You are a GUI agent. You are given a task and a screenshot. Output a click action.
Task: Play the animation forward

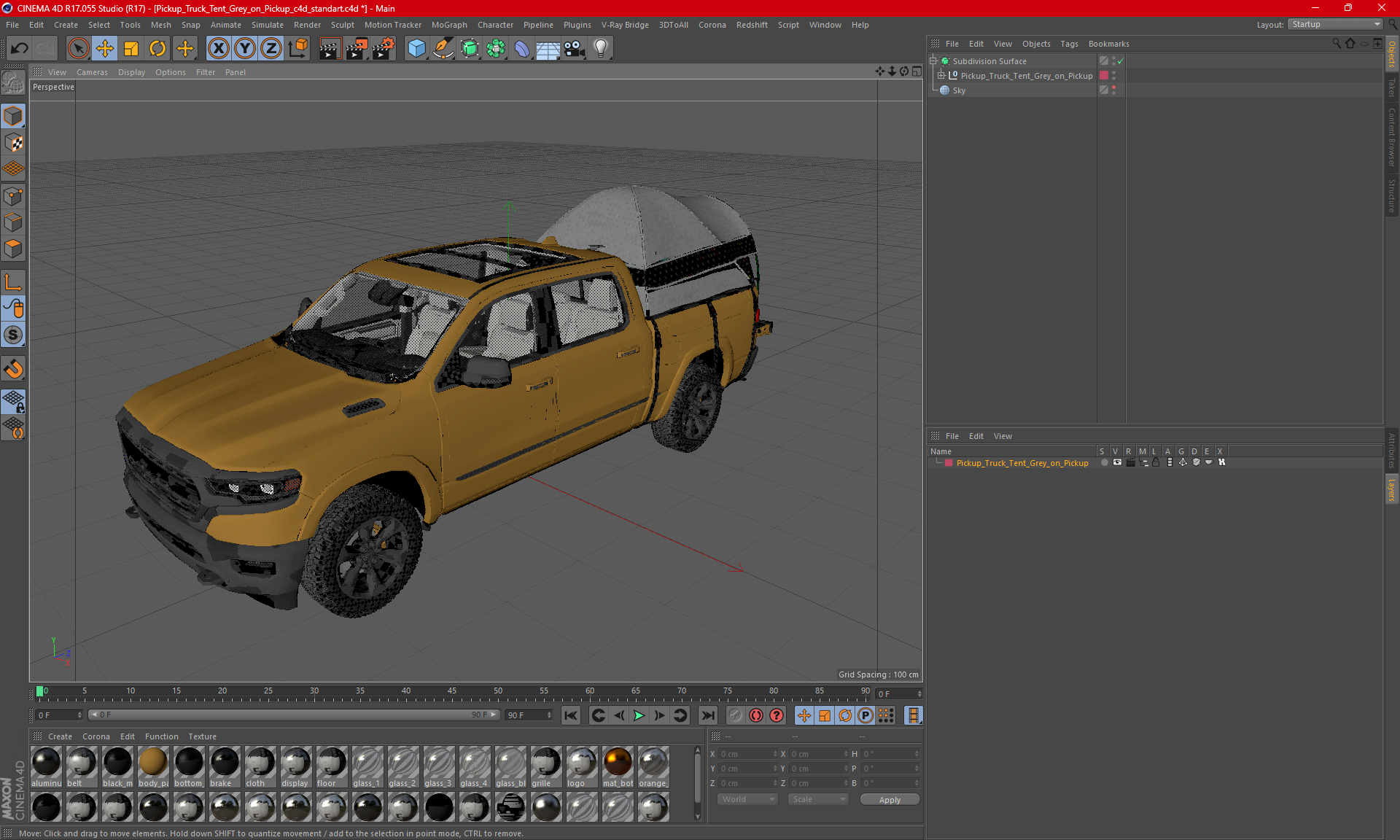click(x=639, y=715)
